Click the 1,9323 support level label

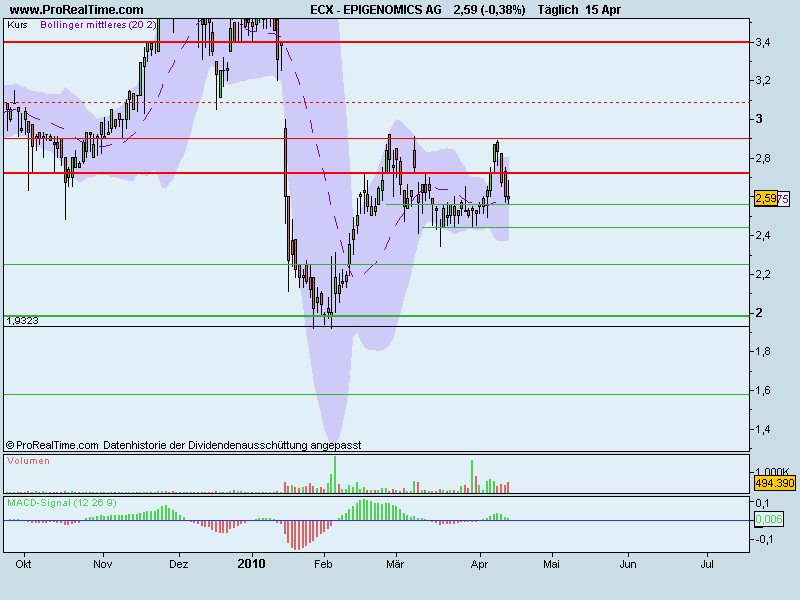[x=22, y=323]
